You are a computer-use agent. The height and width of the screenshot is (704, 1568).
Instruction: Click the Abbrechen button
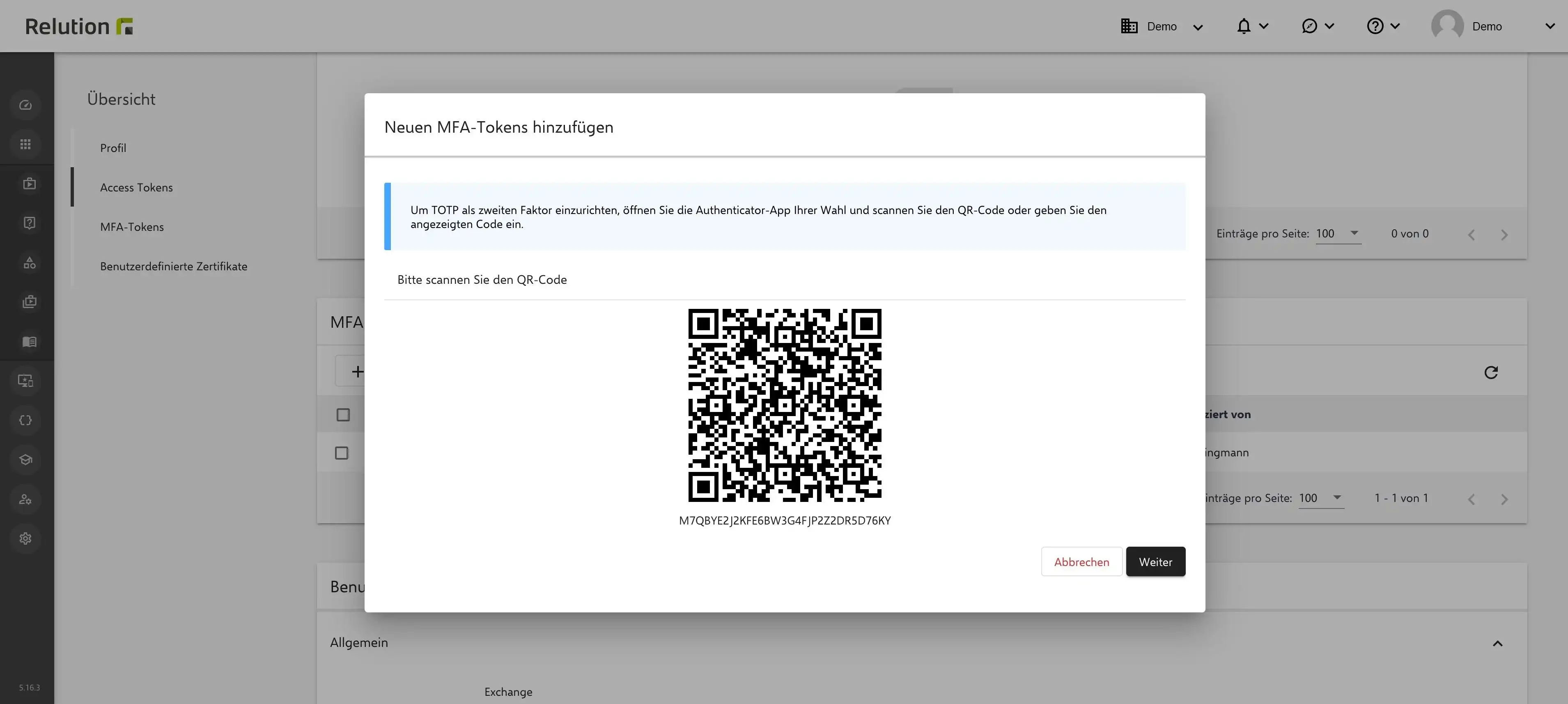(x=1081, y=561)
